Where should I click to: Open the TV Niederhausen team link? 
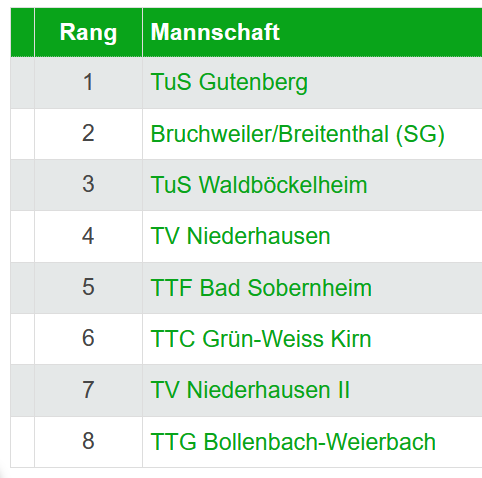pos(240,236)
